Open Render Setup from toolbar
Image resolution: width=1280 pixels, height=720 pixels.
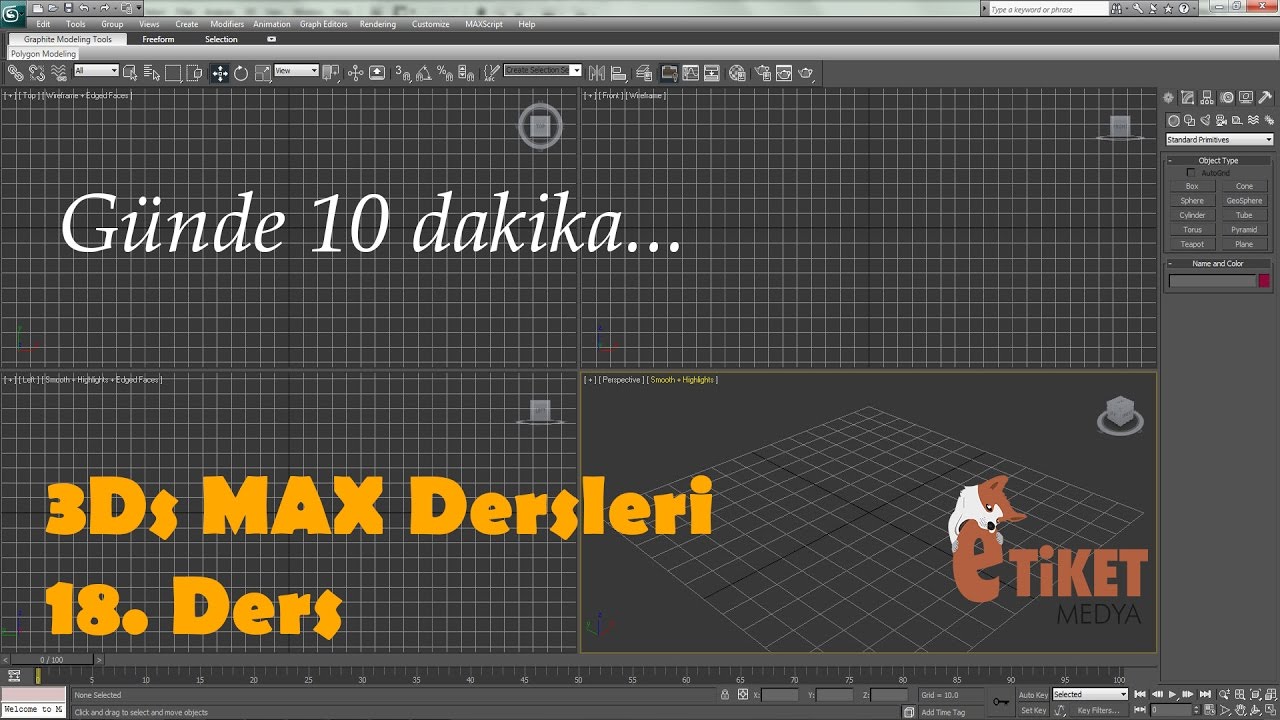pos(763,73)
